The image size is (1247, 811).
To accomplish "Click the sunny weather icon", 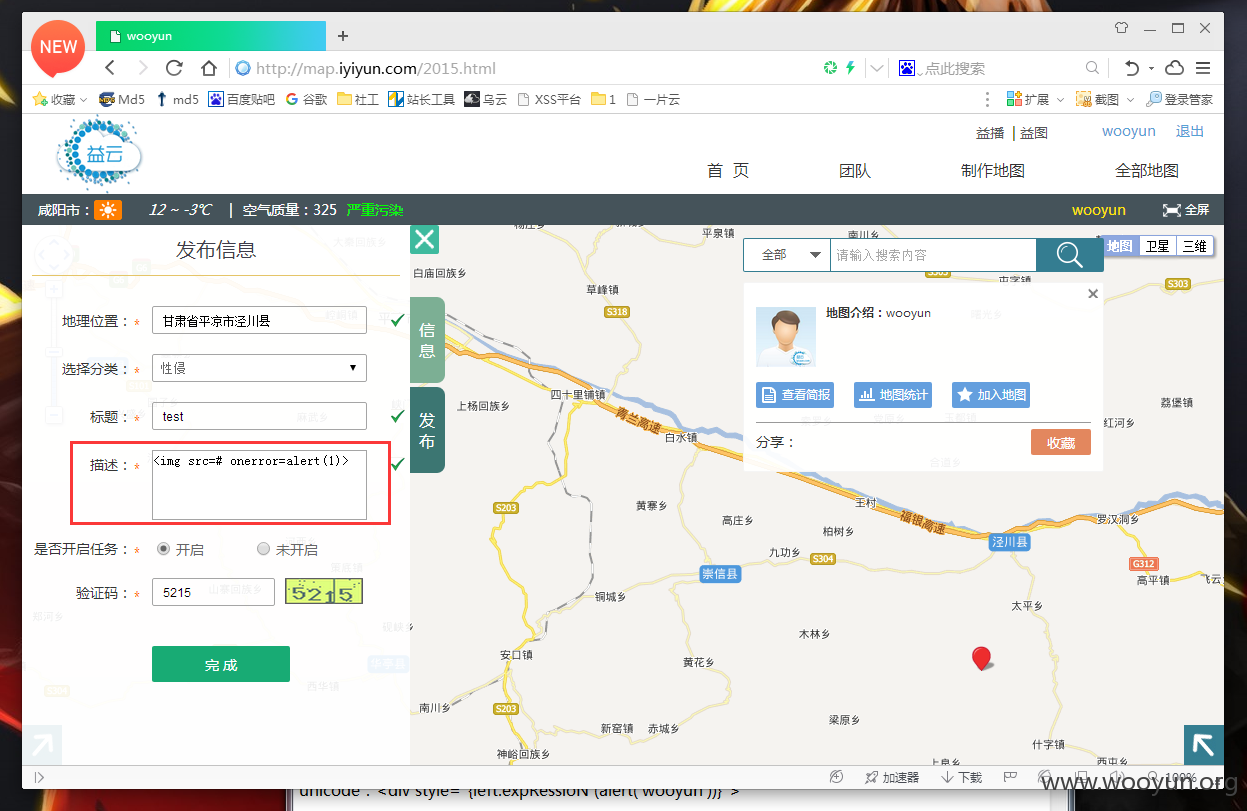I will (x=108, y=210).
